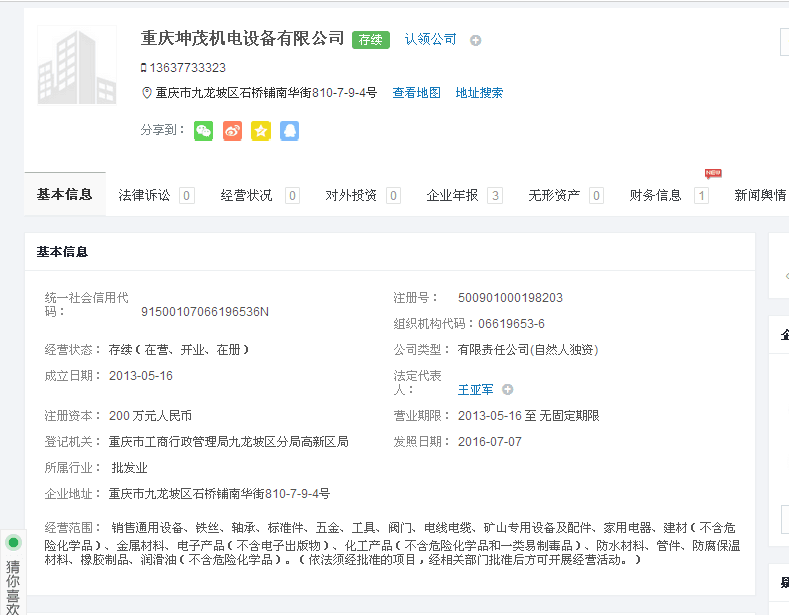This screenshot has height=615, width=789.
Task: Click the 认领公司 link
Action: tap(430, 40)
